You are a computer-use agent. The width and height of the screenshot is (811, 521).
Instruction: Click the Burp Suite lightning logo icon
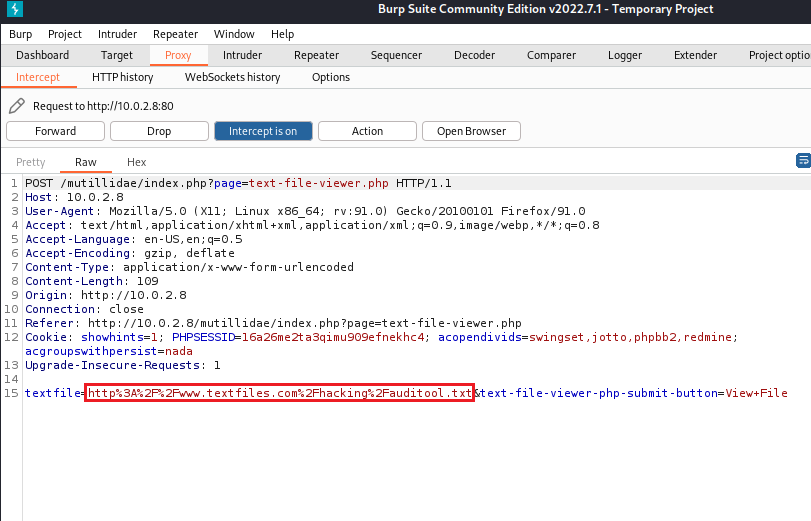click(x=15, y=9)
